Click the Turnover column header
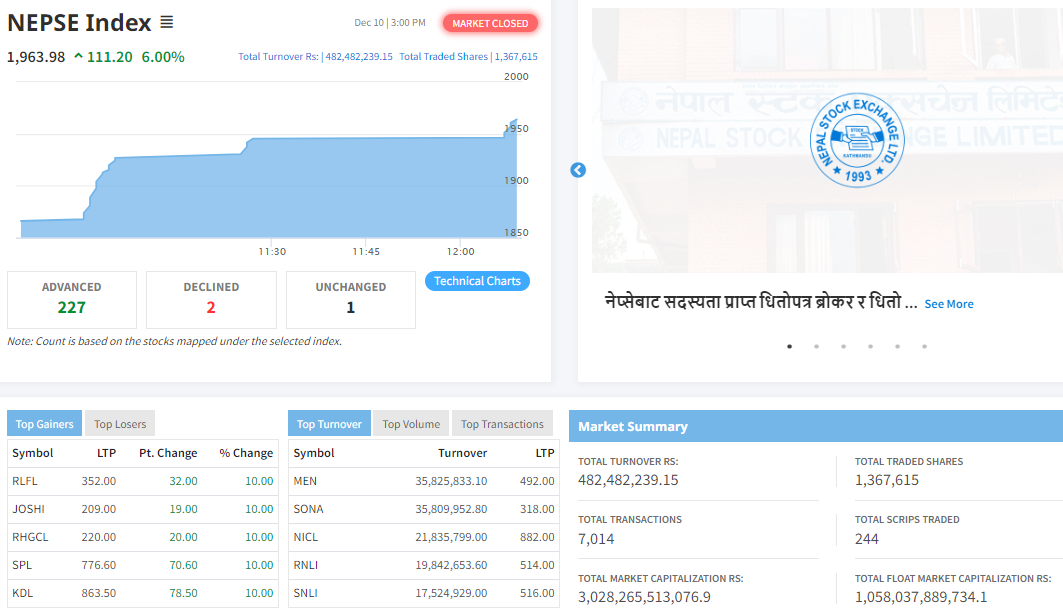This screenshot has height=616, width=1063. (462, 453)
